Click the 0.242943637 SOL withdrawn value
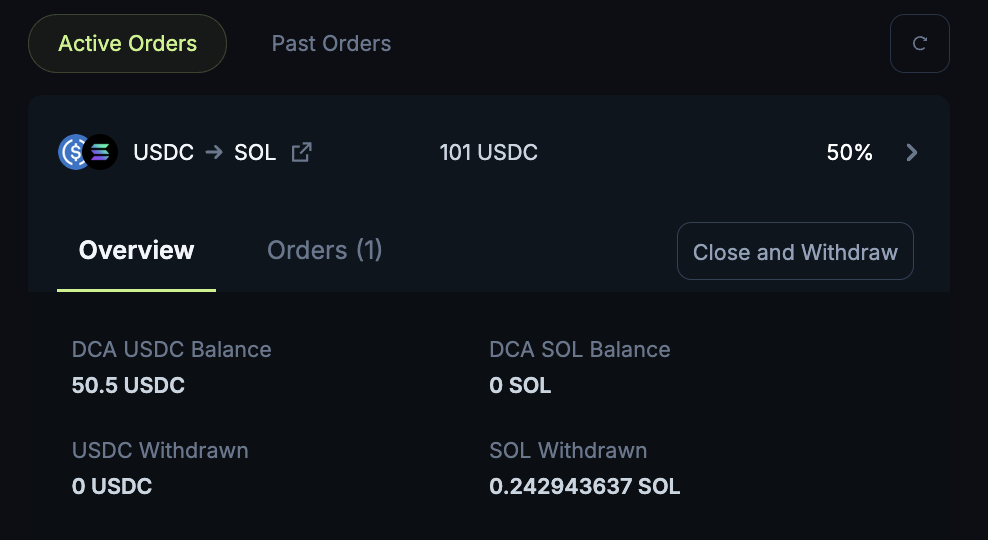988x540 pixels. (x=584, y=487)
